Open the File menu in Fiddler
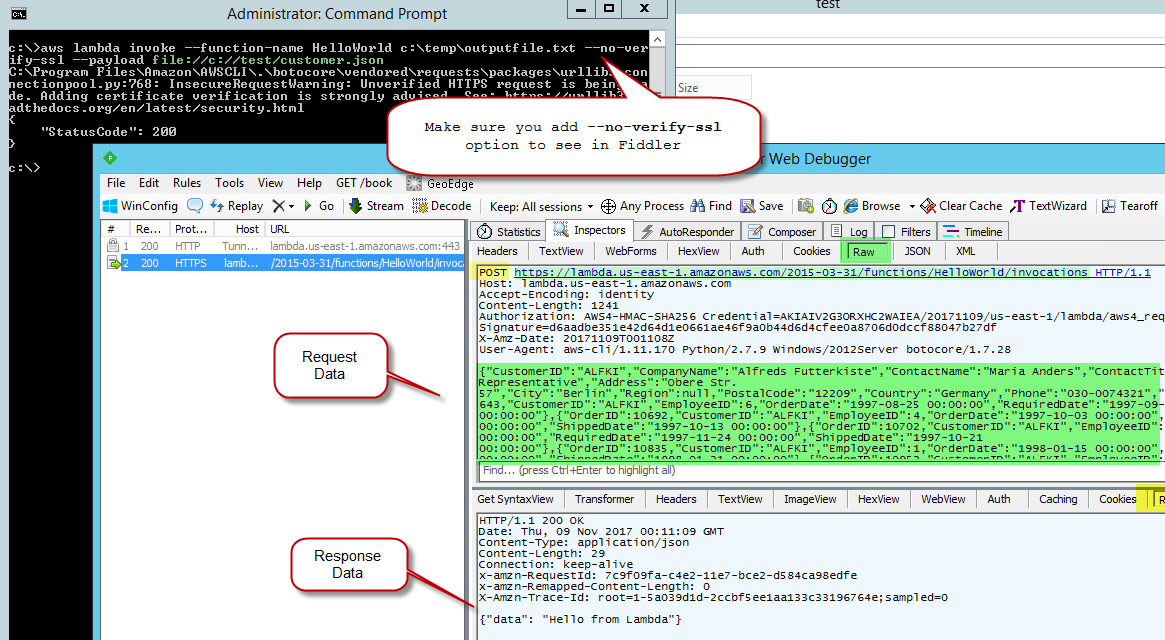The height and width of the screenshot is (640, 1165). (116, 183)
